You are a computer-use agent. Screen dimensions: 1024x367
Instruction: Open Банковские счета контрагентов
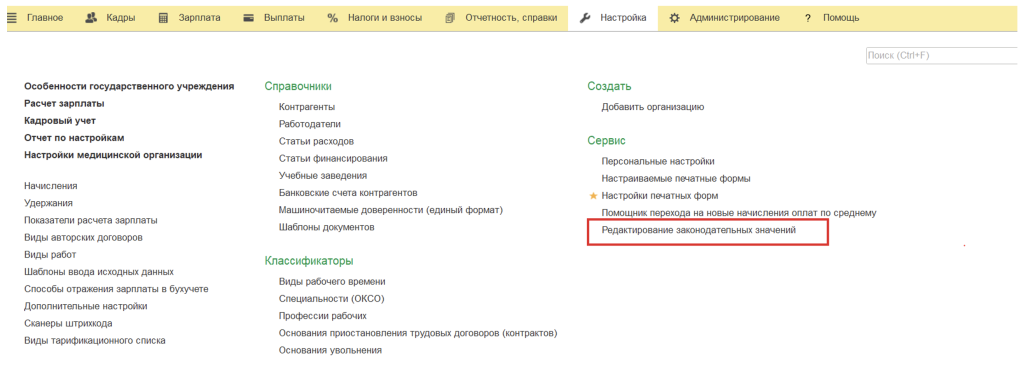pyautogui.click(x=348, y=193)
